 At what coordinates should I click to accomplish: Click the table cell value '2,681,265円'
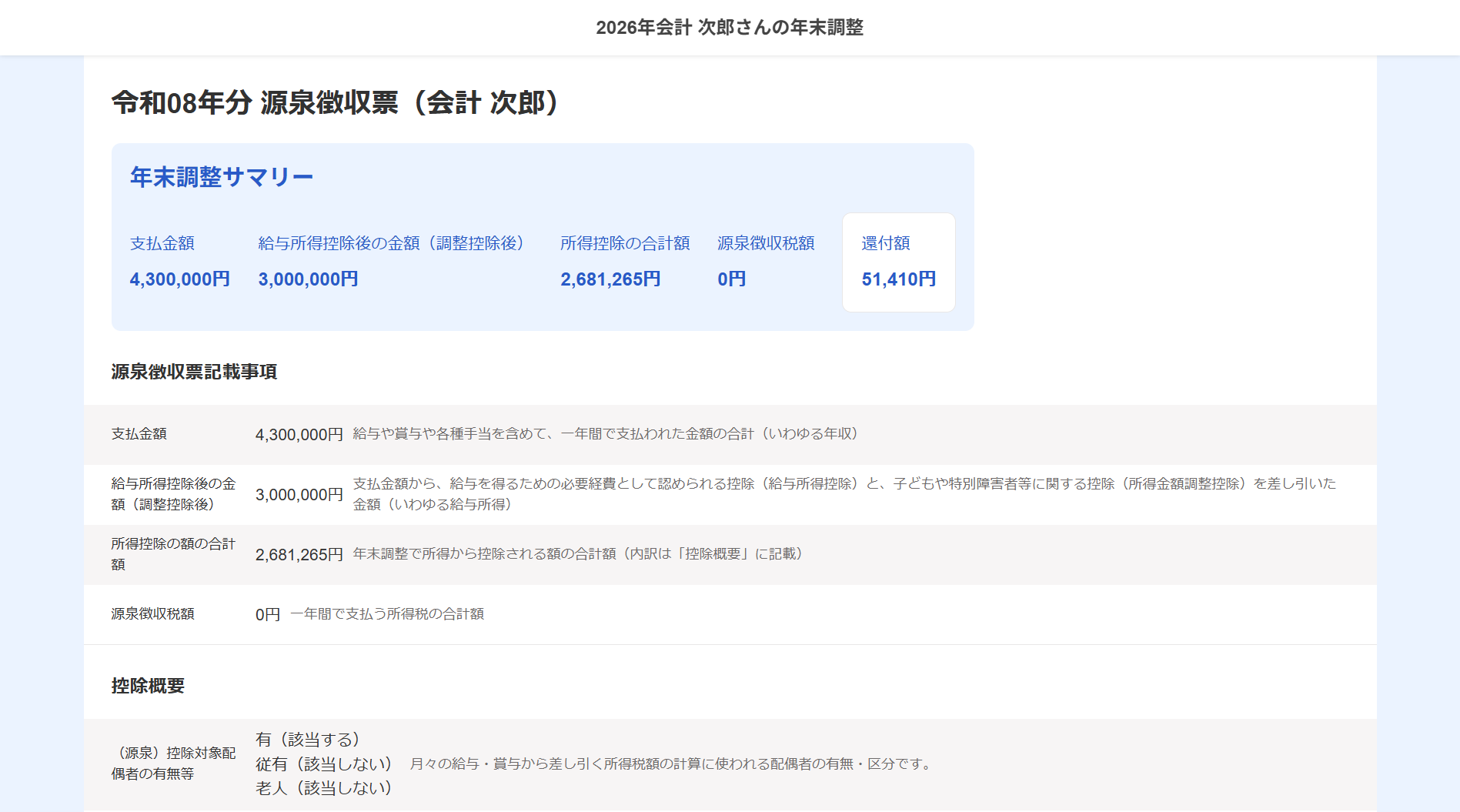pyautogui.click(x=299, y=555)
